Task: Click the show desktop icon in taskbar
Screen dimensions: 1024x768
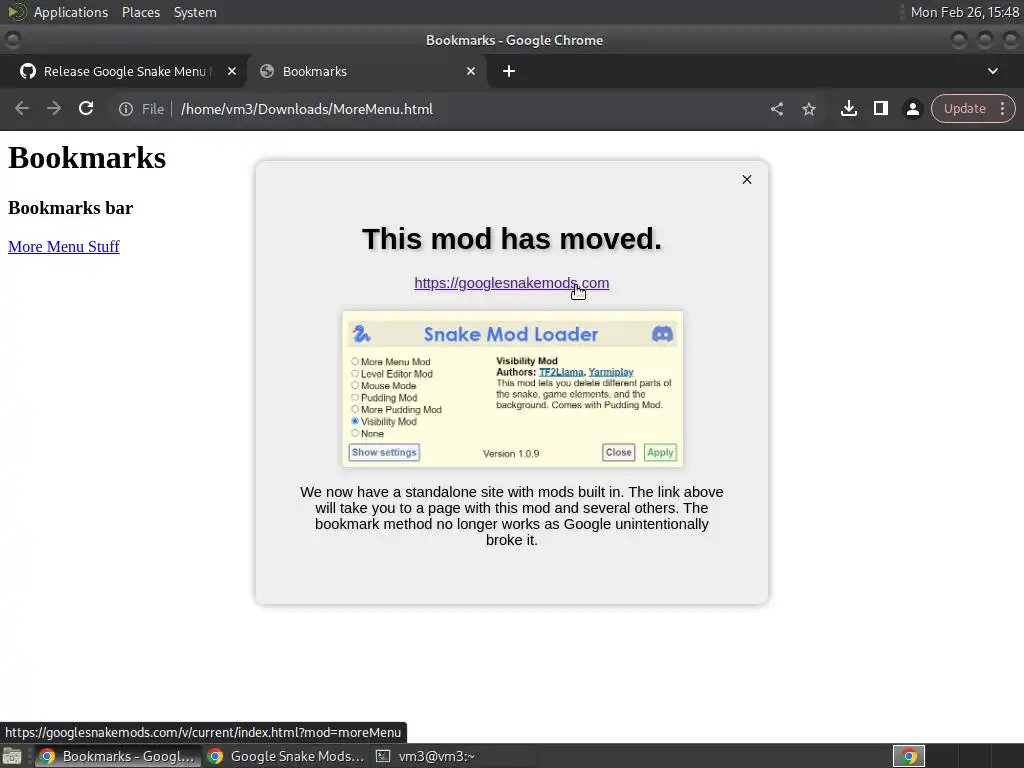Action: point(12,756)
